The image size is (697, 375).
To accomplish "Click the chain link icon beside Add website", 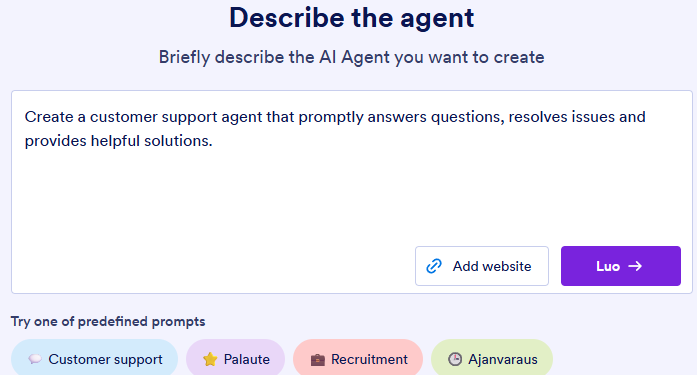I will tap(434, 266).
